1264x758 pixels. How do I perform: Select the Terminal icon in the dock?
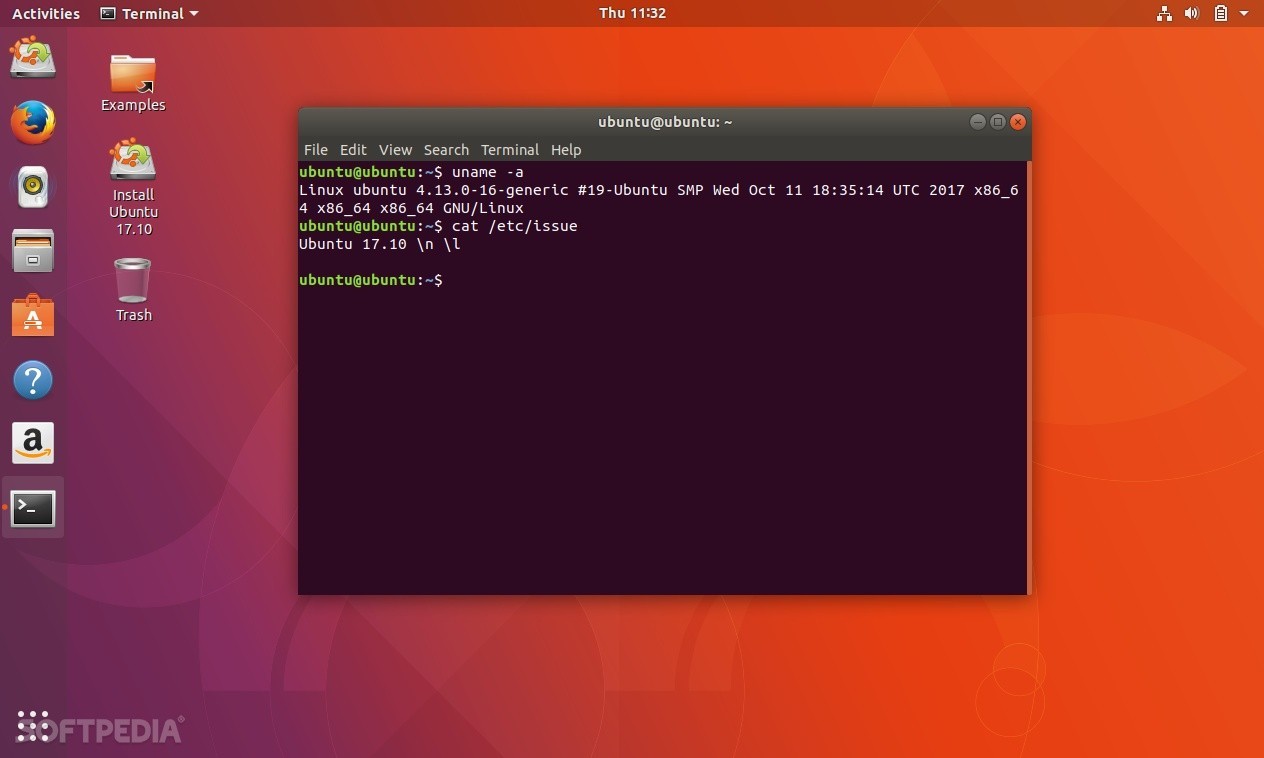pos(33,508)
